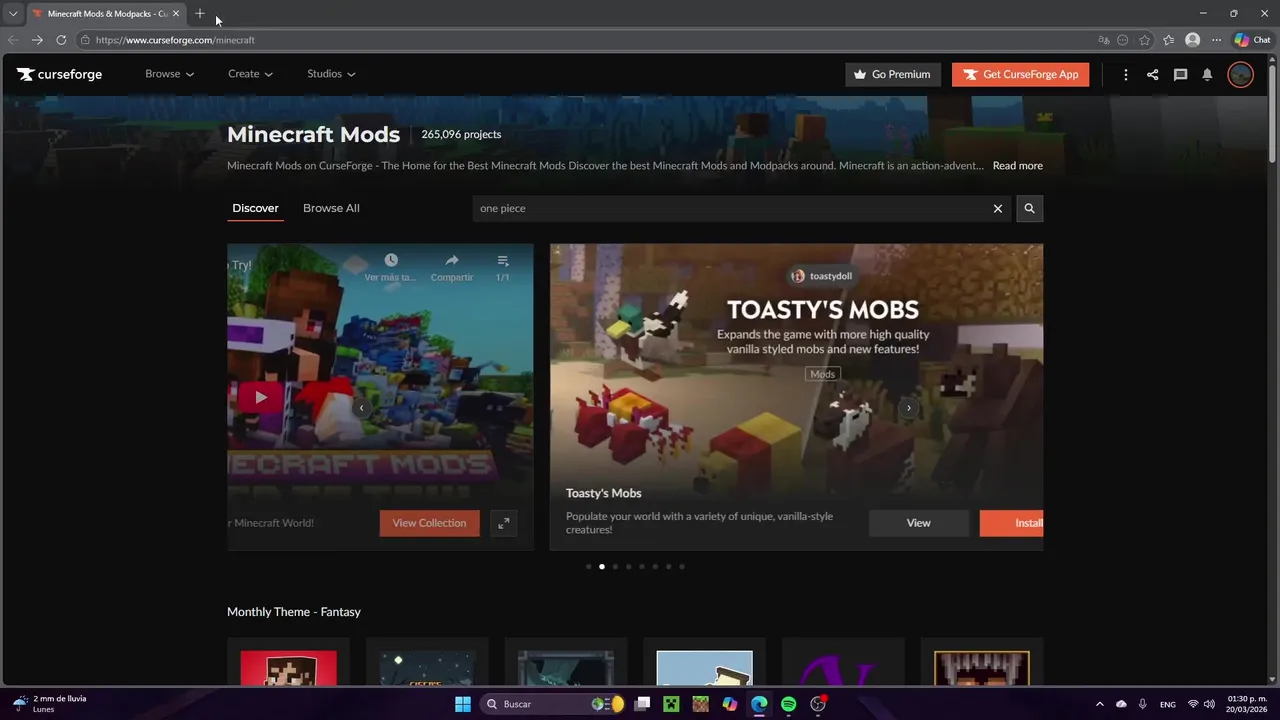Click the Mods tag on the banner

[x=823, y=374]
